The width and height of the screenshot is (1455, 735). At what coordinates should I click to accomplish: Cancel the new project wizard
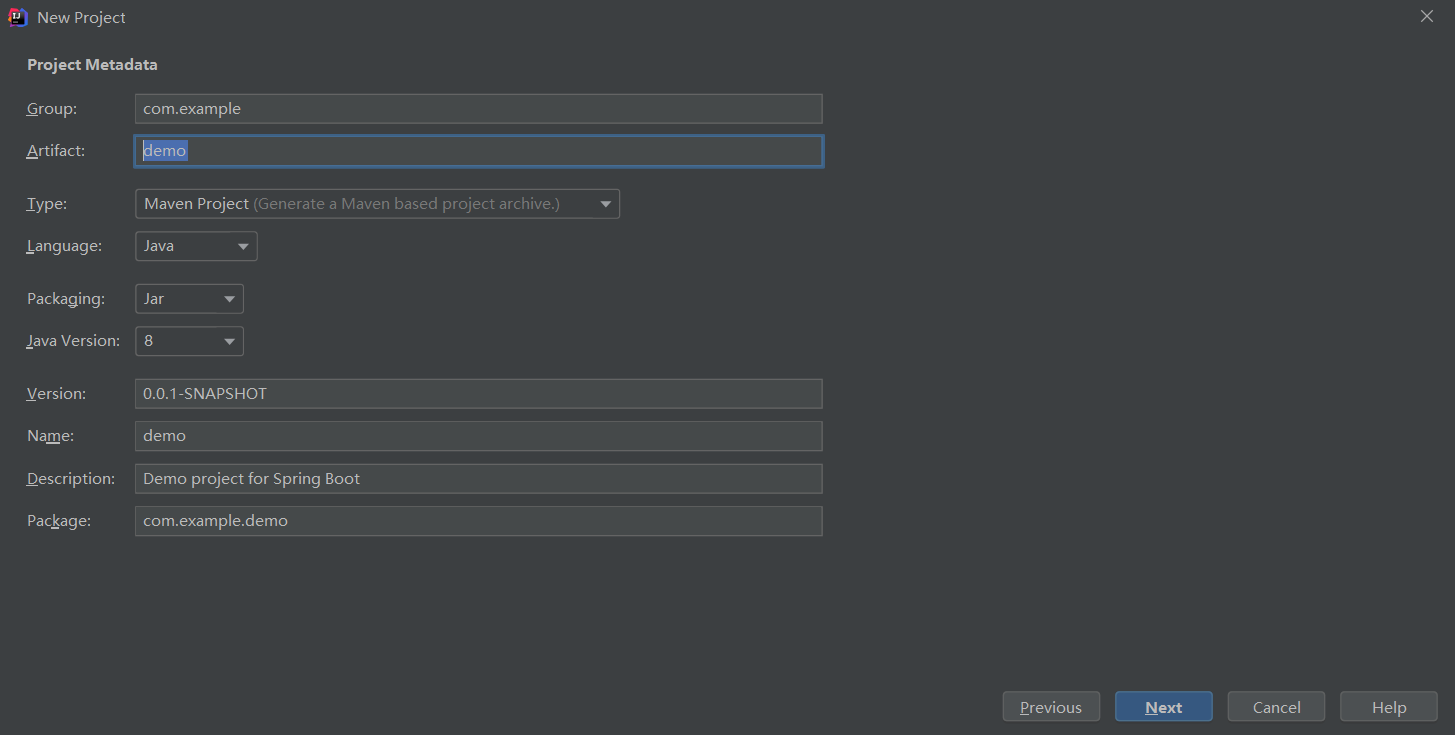1277,707
